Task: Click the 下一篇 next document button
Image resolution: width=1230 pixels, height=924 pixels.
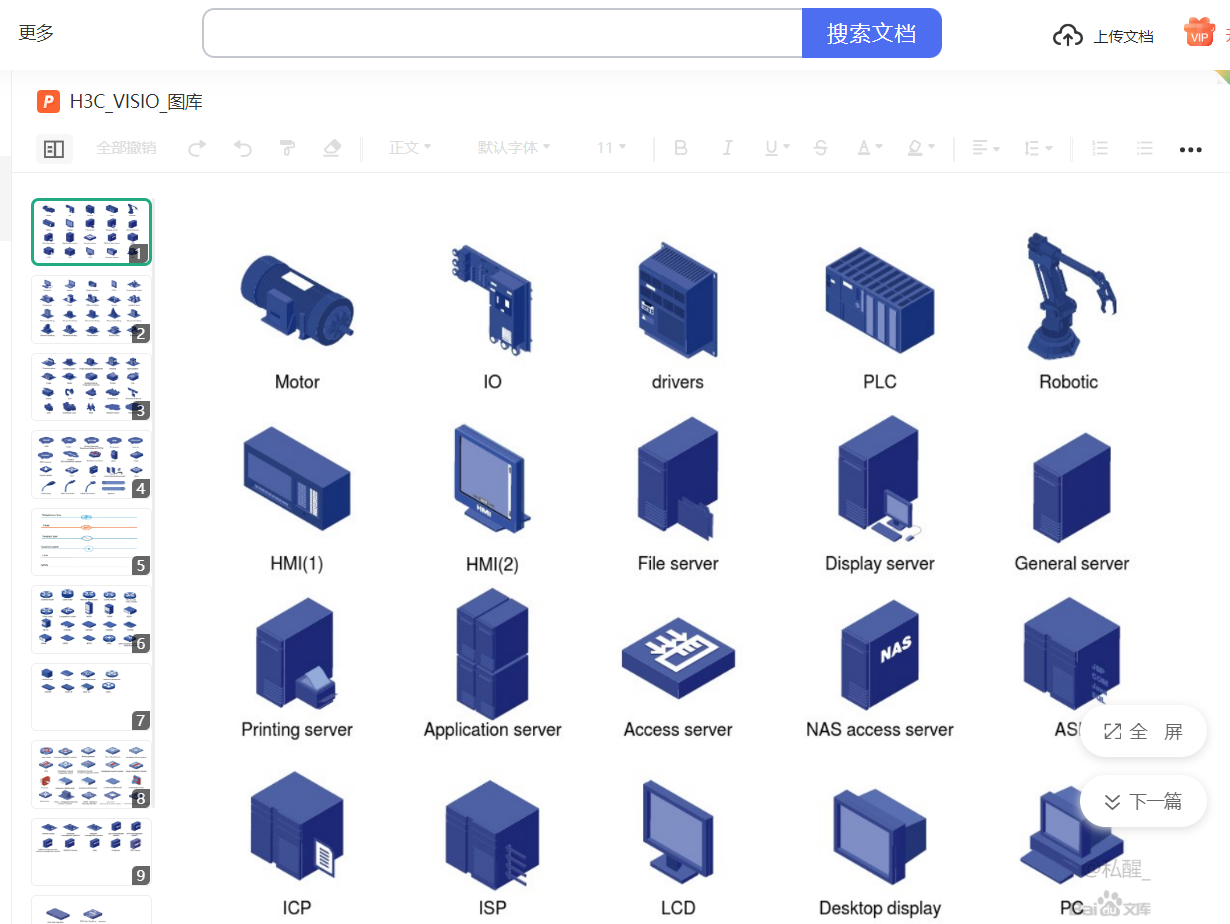Action: (1143, 801)
